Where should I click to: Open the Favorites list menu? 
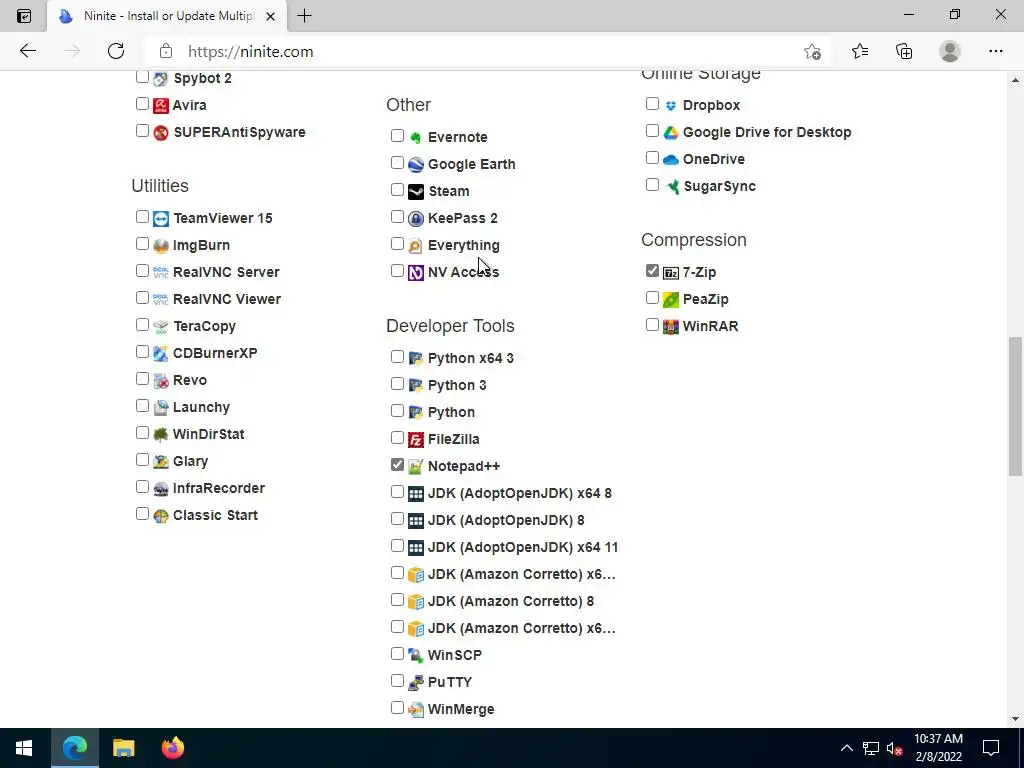click(860, 52)
